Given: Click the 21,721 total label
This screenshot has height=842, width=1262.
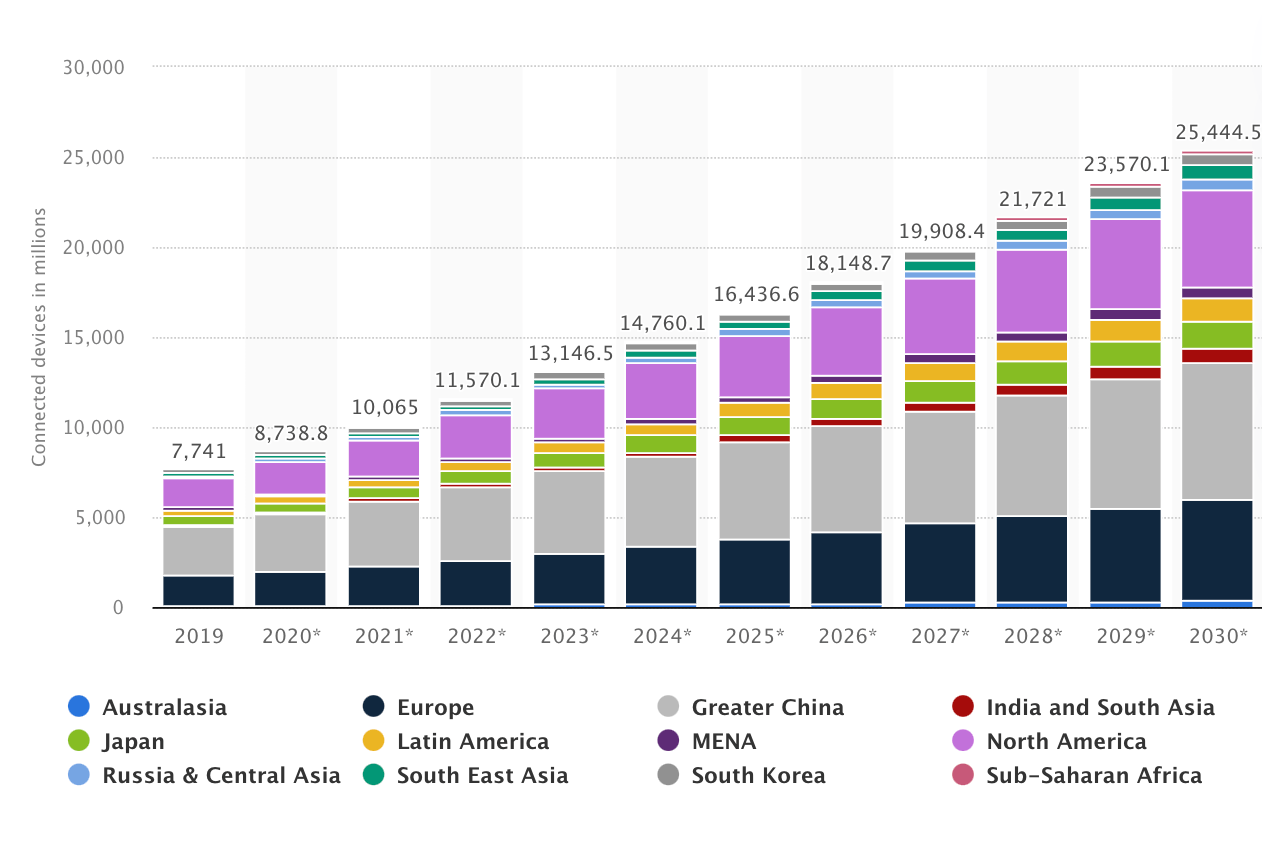Looking at the screenshot, I should [x=1035, y=199].
